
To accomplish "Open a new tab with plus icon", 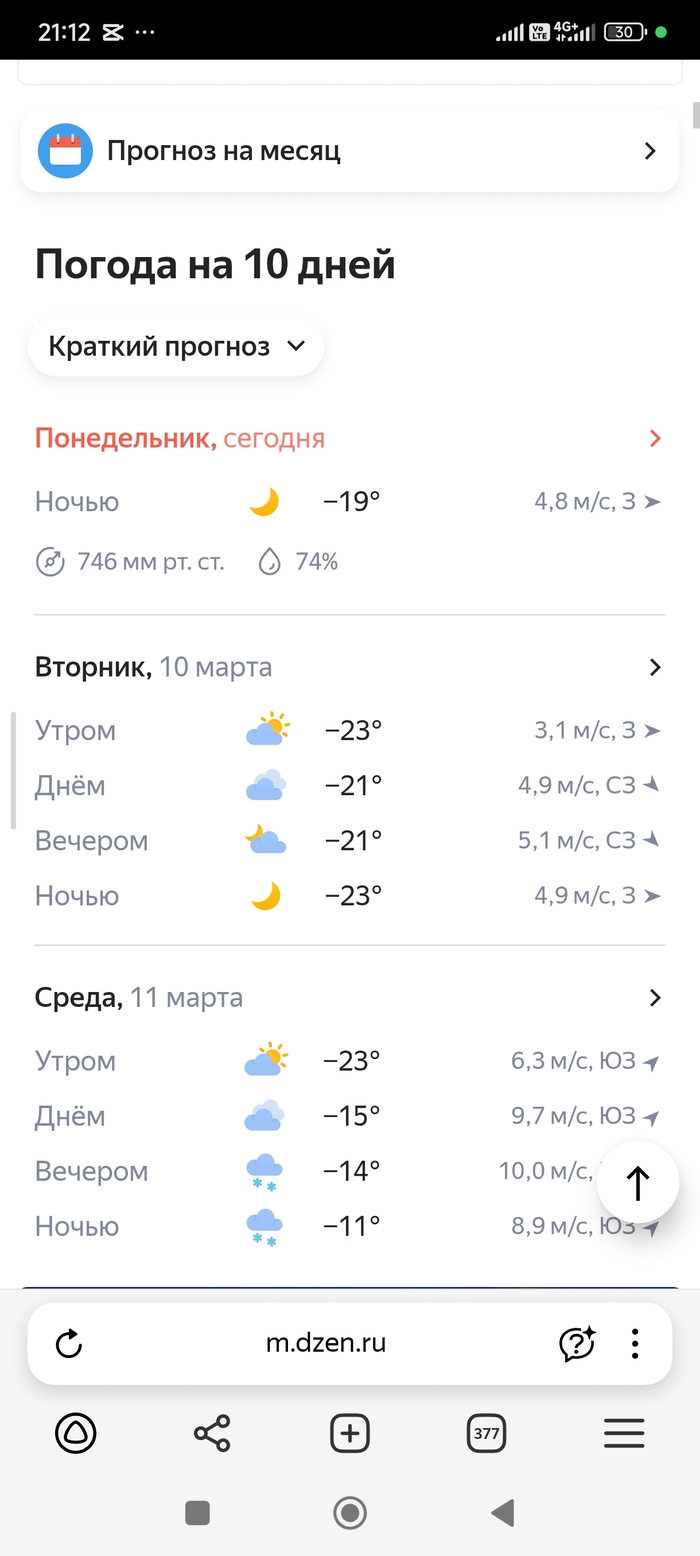I will pyautogui.click(x=349, y=1434).
